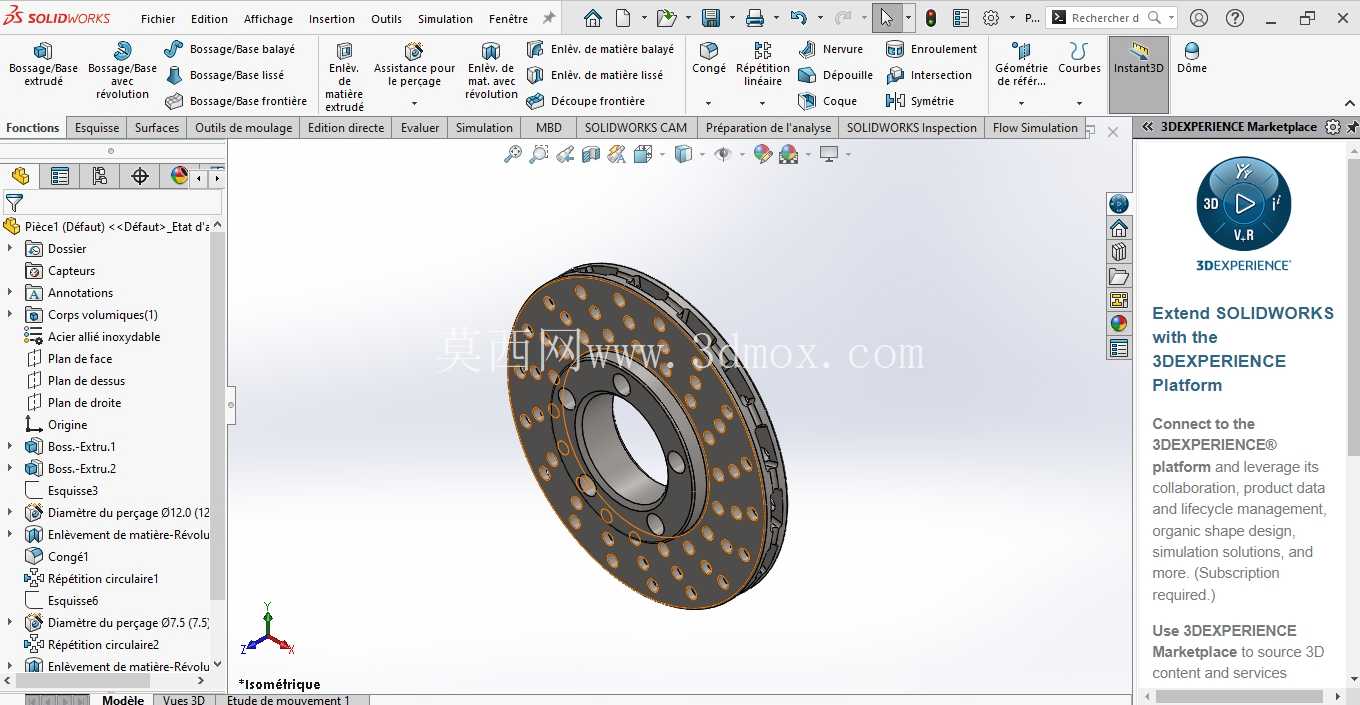Click the Rebuild traffic light icon
Image resolution: width=1360 pixels, height=705 pixels.
click(x=931, y=18)
